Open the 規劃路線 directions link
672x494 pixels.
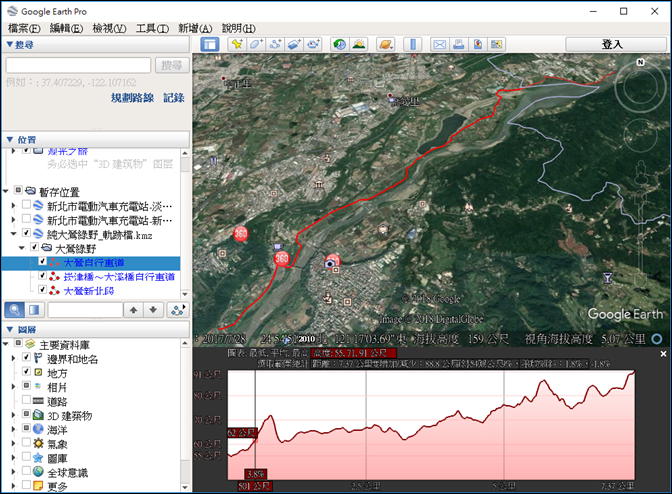tap(132, 98)
